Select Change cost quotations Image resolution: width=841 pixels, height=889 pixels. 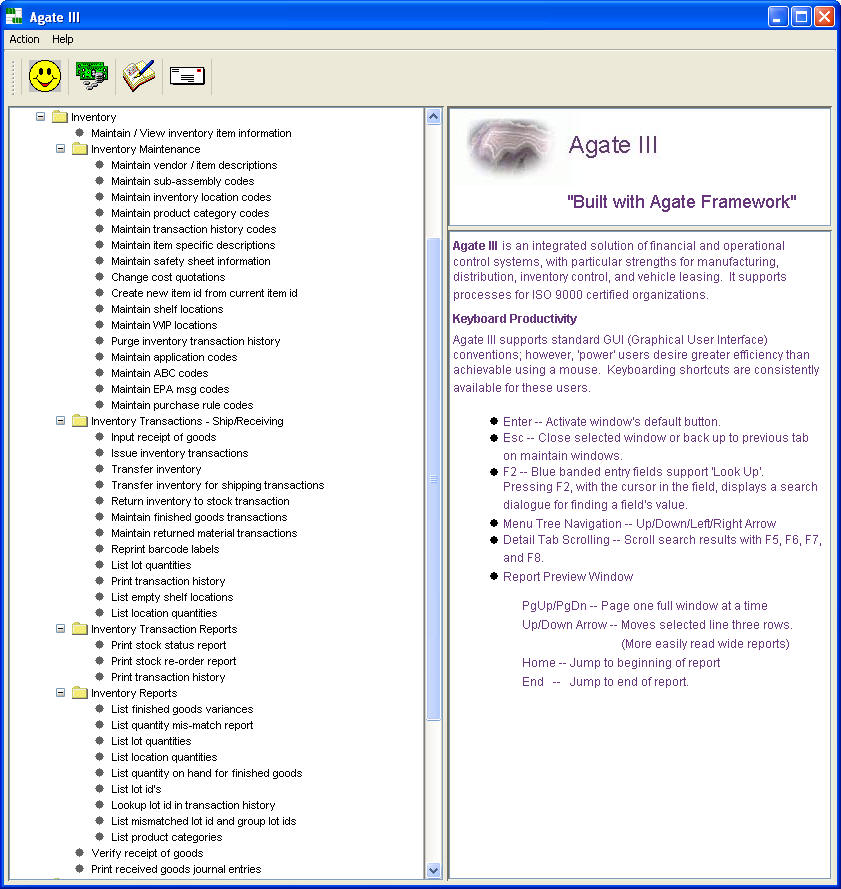pos(168,277)
